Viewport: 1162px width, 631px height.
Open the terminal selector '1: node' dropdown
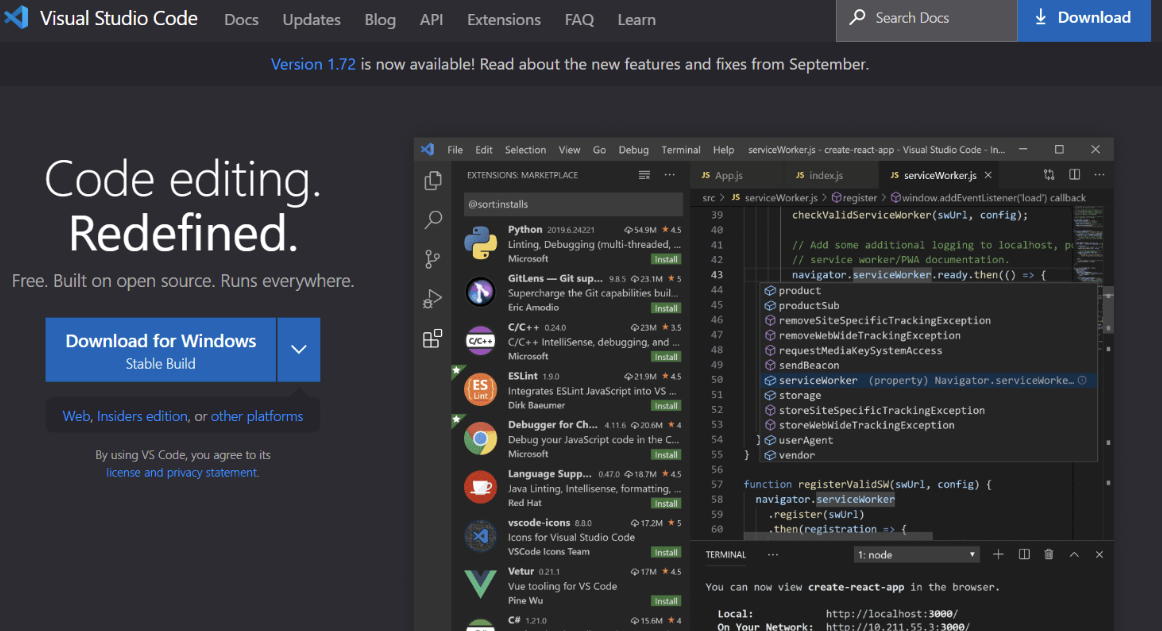(916, 555)
